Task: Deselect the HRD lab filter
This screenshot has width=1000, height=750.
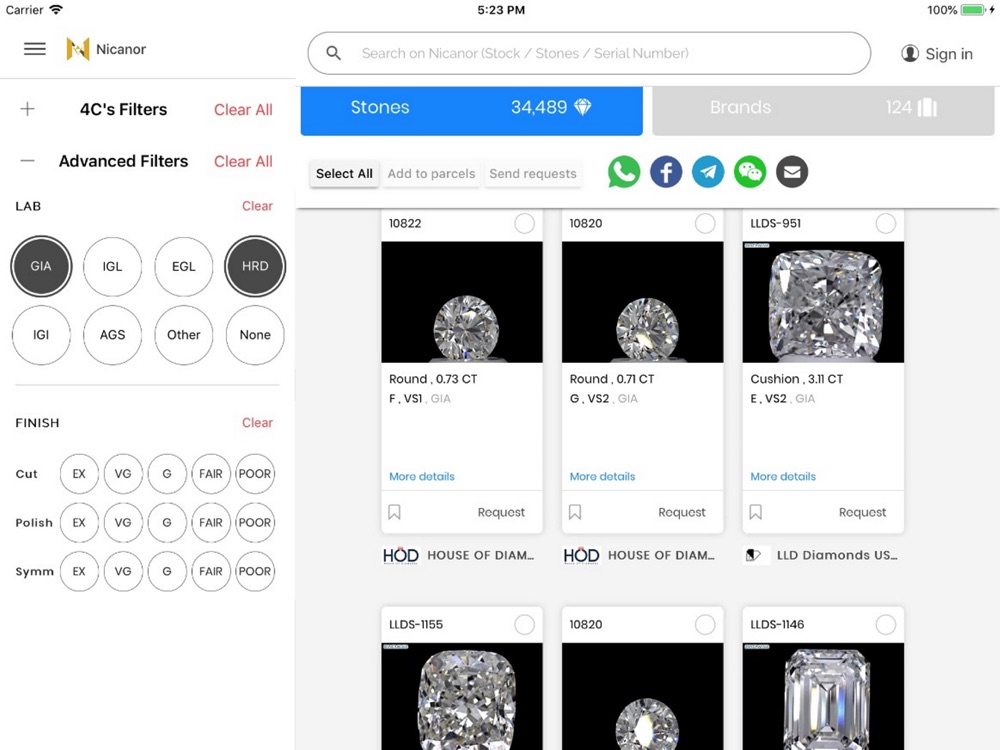Action: 255,266
